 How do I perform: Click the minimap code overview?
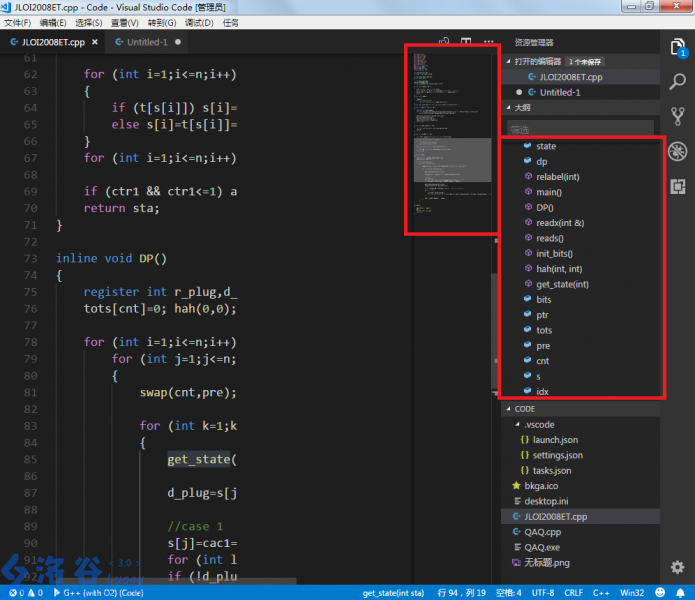pyautogui.click(x=452, y=135)
